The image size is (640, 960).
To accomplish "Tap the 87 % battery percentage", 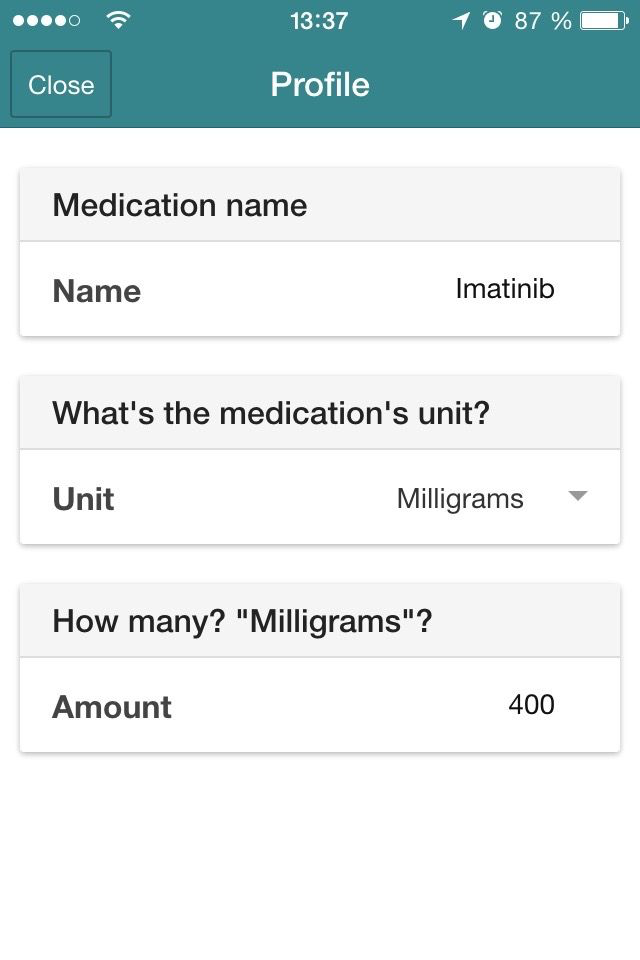I will click(x=543, y=21).
